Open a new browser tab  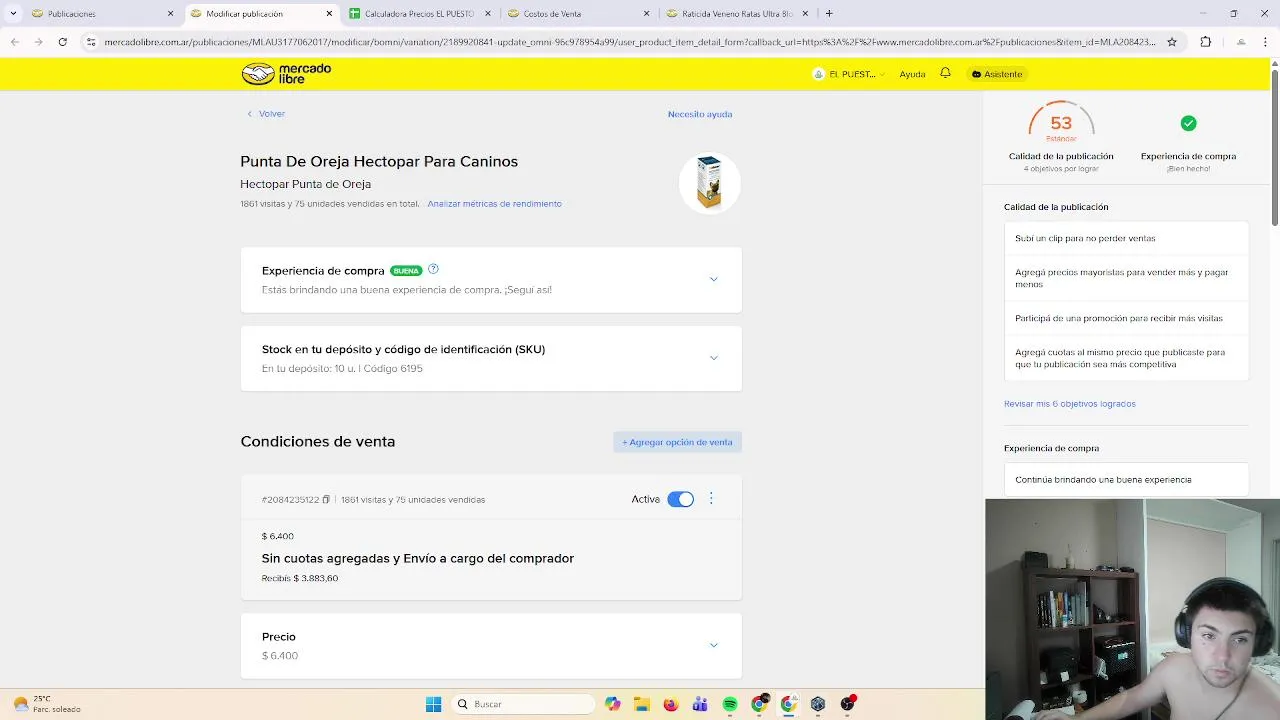point(829,14)
